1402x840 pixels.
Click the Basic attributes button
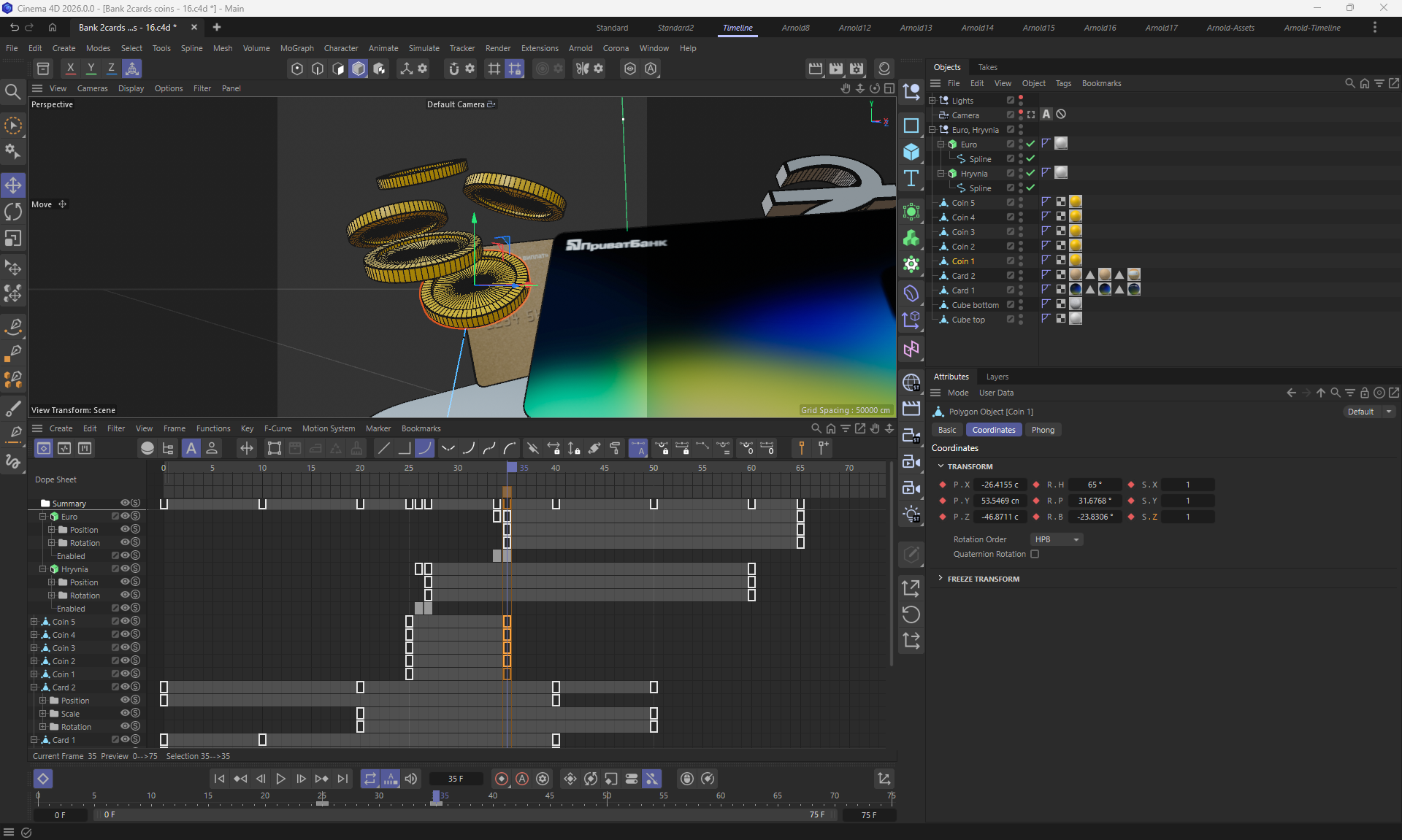[x=947, y=430]
